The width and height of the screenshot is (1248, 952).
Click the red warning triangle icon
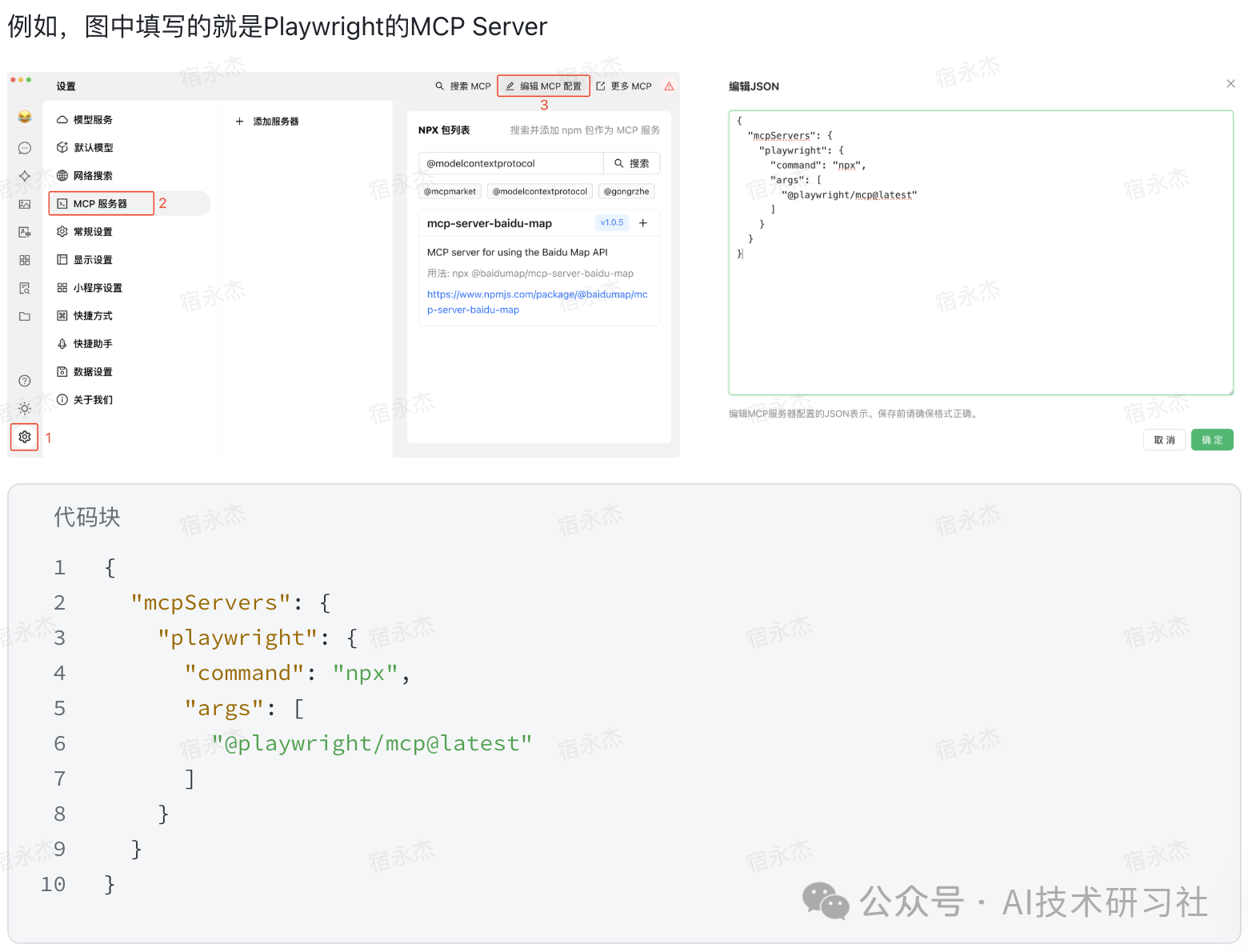click(669, 86)
